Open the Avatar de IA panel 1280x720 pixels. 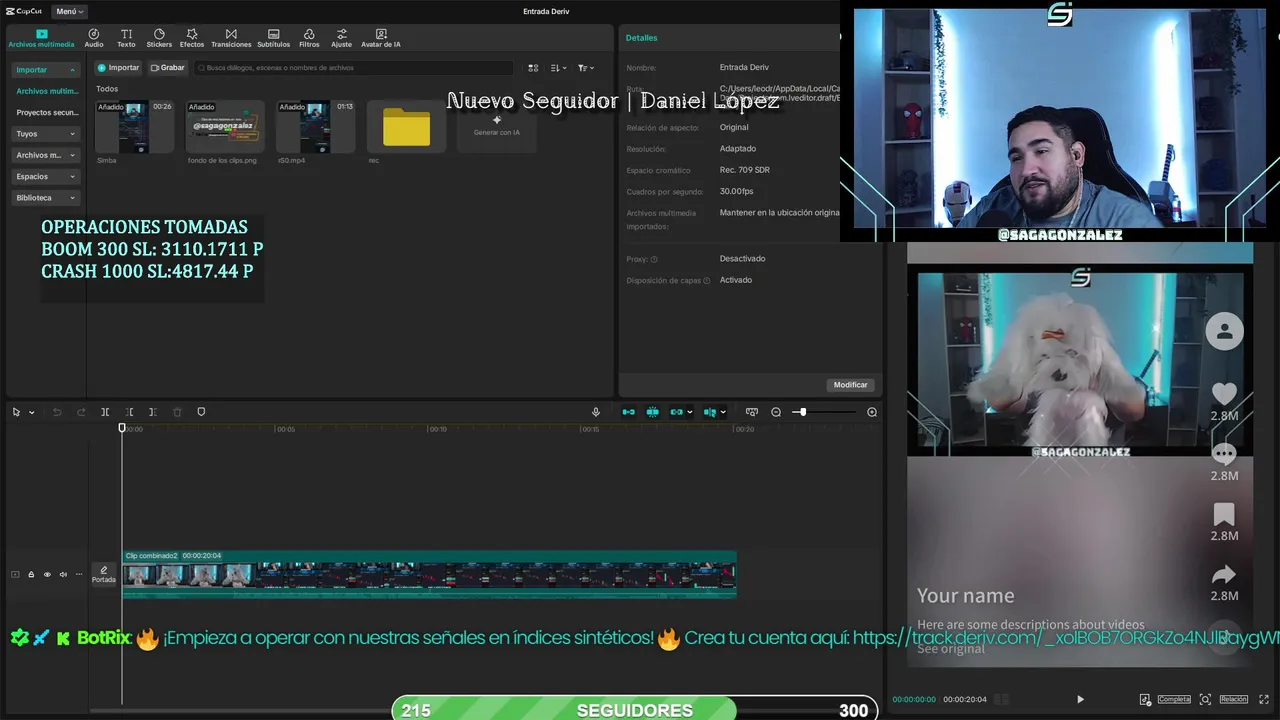click(381, 38)
